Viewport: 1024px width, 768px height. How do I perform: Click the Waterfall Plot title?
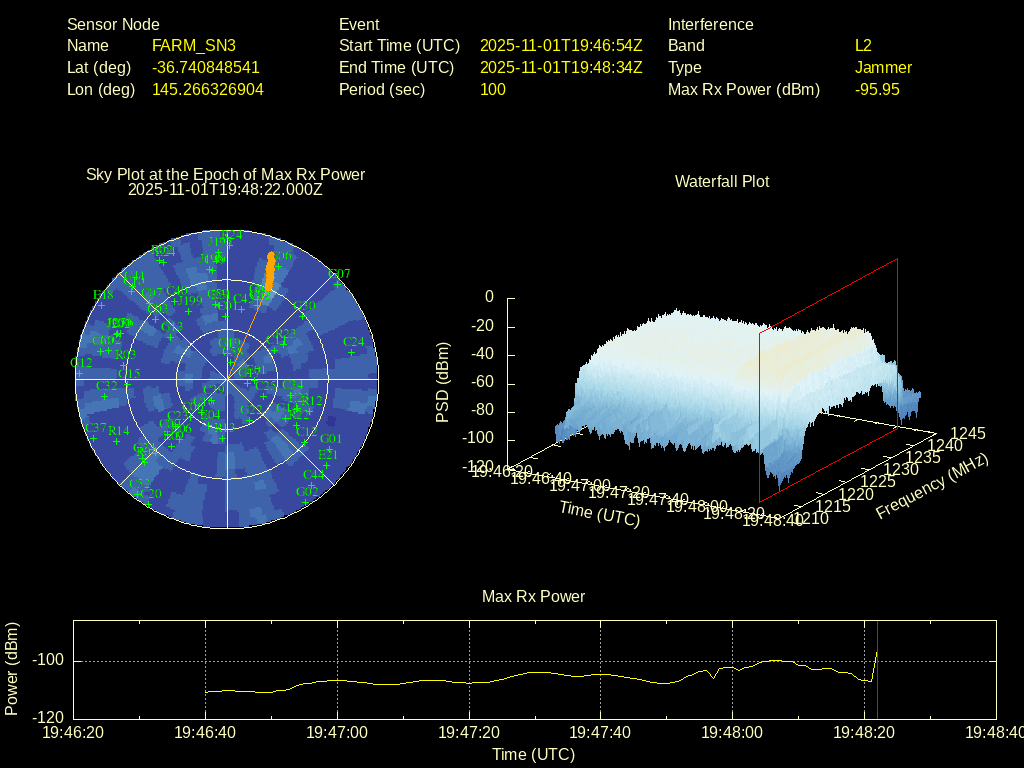click(x=722, y=181)
